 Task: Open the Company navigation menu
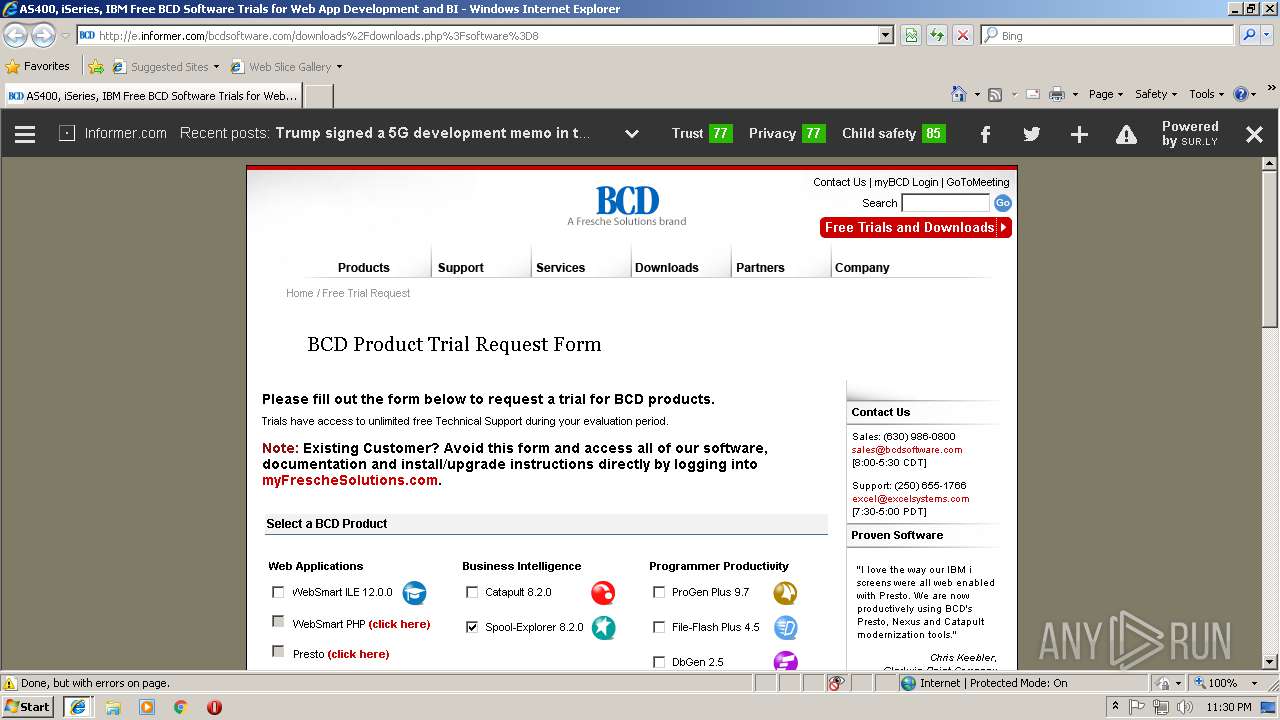pyautogui.click(x=862, y=267)
